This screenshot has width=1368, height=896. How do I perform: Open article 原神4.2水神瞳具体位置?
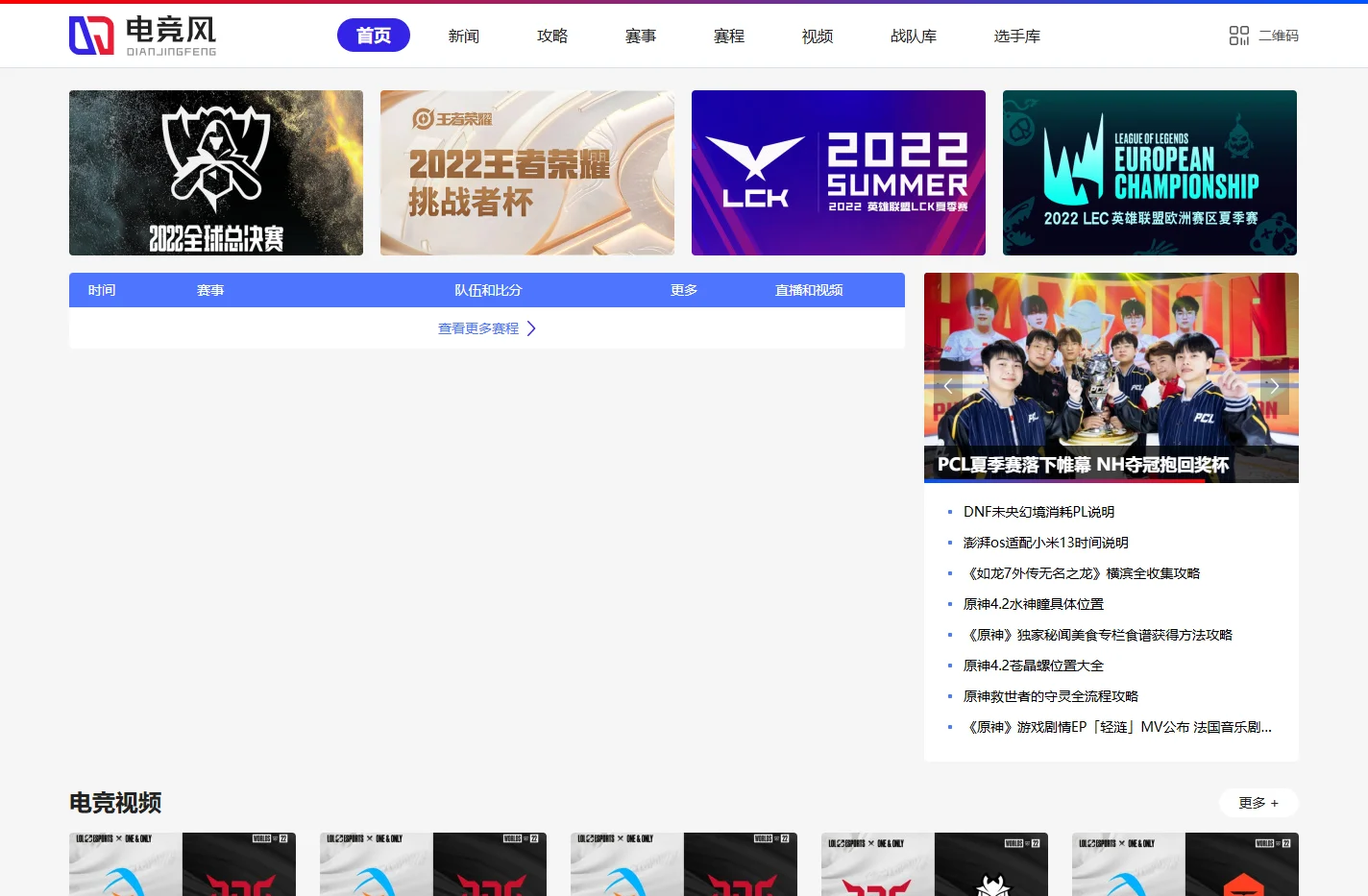tap(1034, 604)
